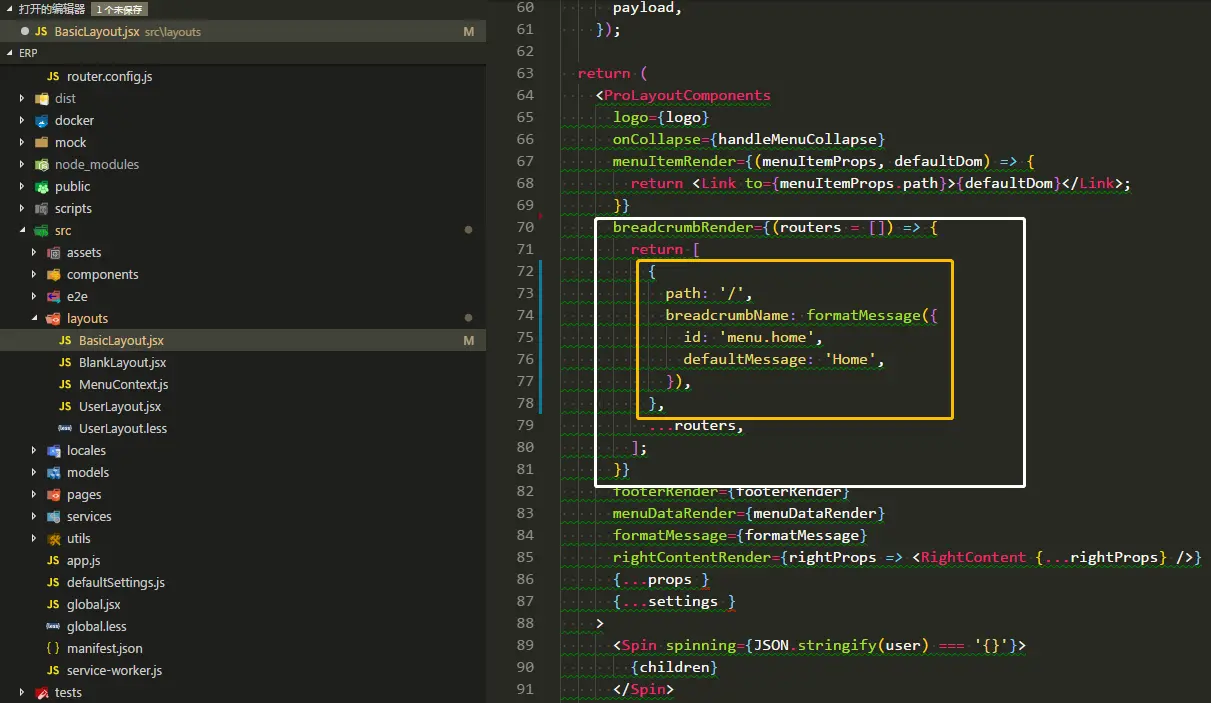The height and width of the screenshot is (703, 1211).
Task: Expand the dist folder arrow
Action: [x=22, y=98]
